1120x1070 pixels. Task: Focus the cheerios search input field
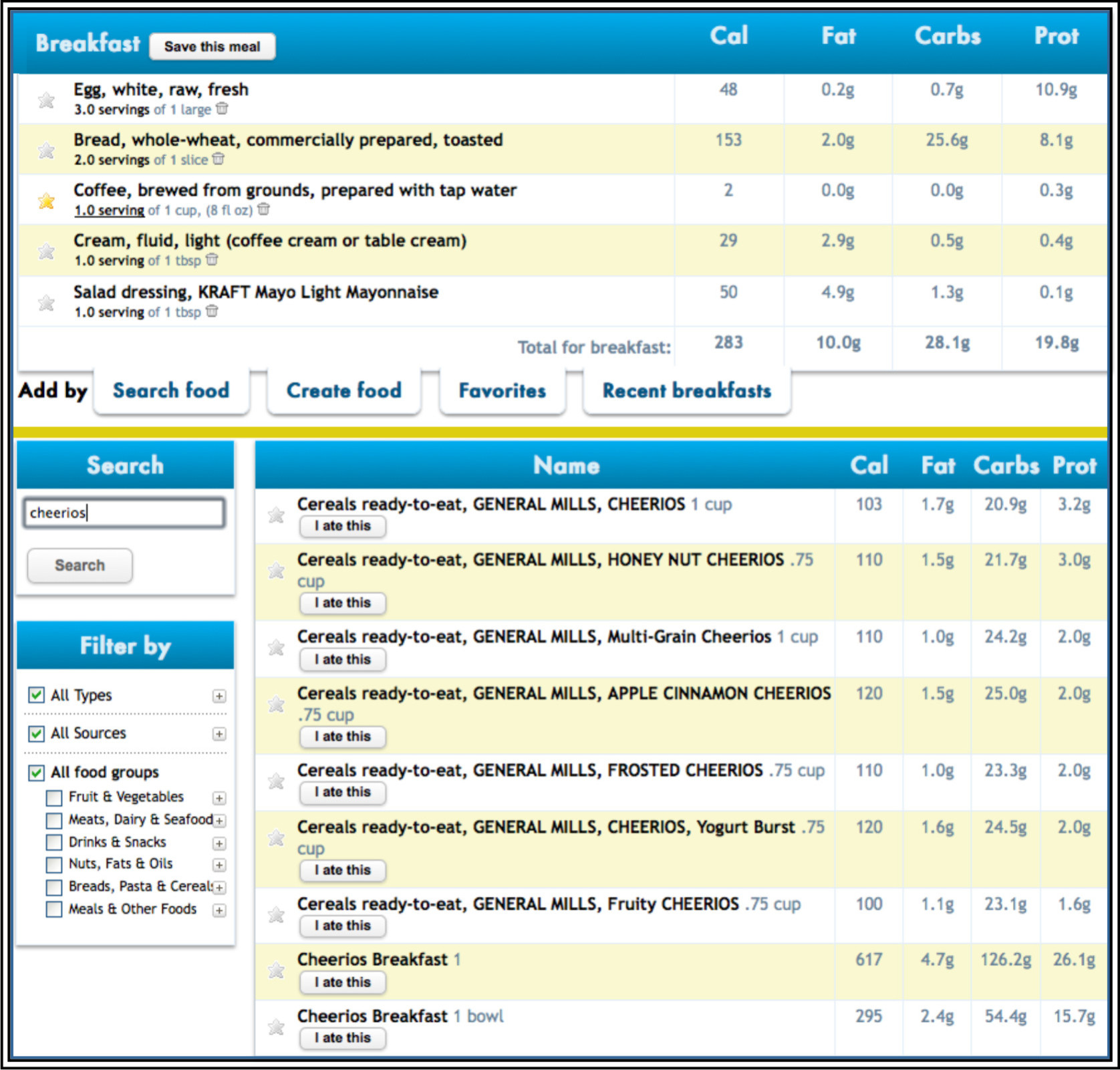coord(124,513)
